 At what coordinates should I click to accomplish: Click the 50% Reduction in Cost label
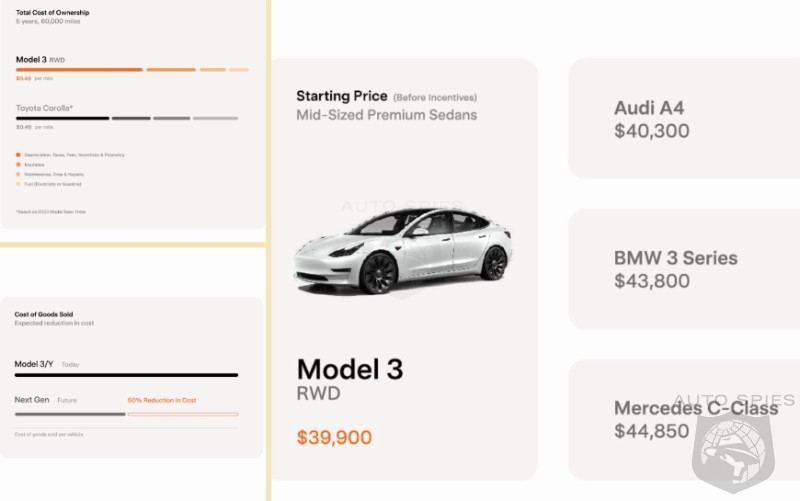(x=162, y=400)
